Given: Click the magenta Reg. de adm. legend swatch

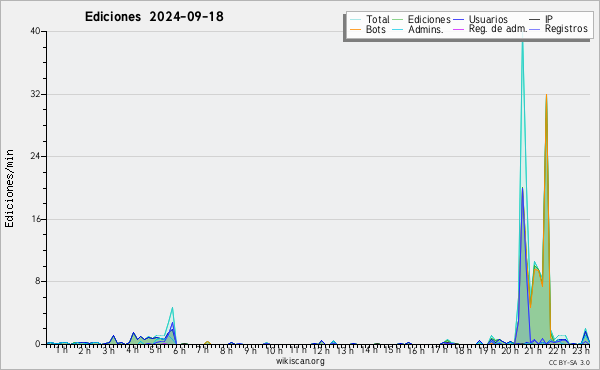Looking at the screenshot, I should [458, 29].
